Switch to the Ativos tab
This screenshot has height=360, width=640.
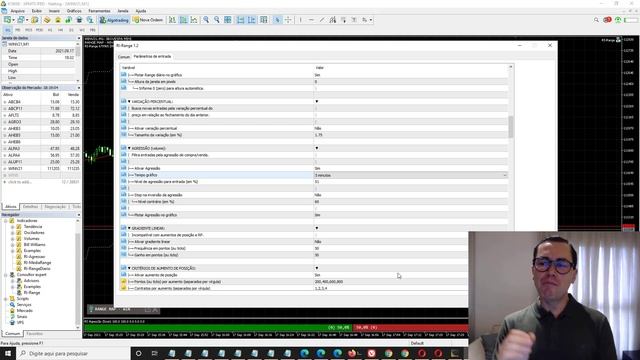pyautogui.click(x=11, y=207)
